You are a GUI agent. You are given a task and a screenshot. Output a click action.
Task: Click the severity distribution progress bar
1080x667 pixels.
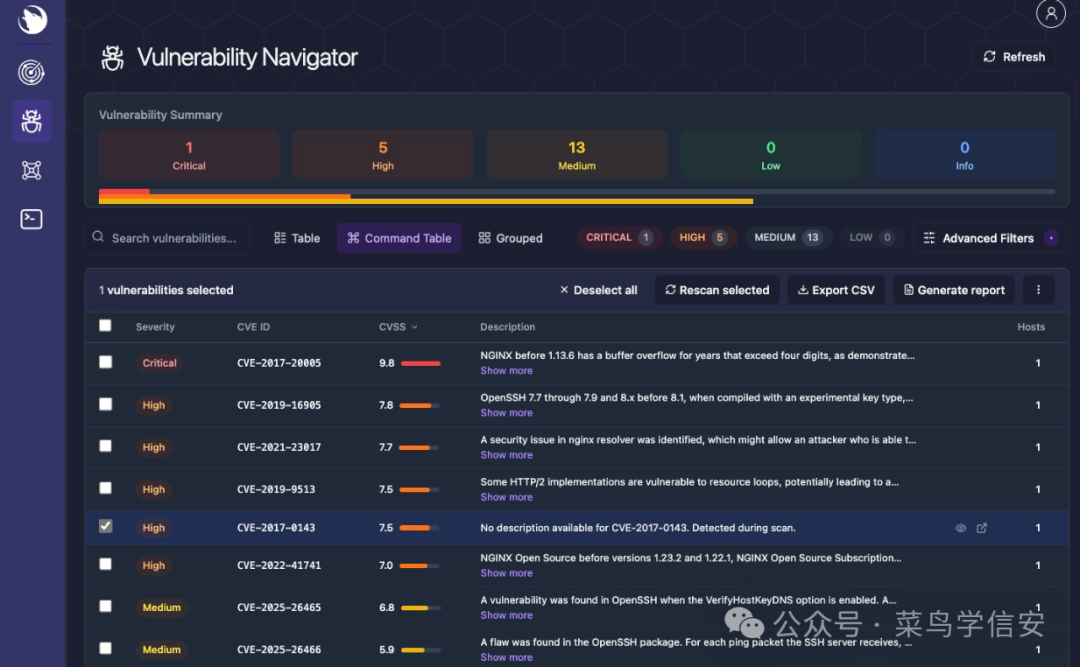(x=577, y=196)
